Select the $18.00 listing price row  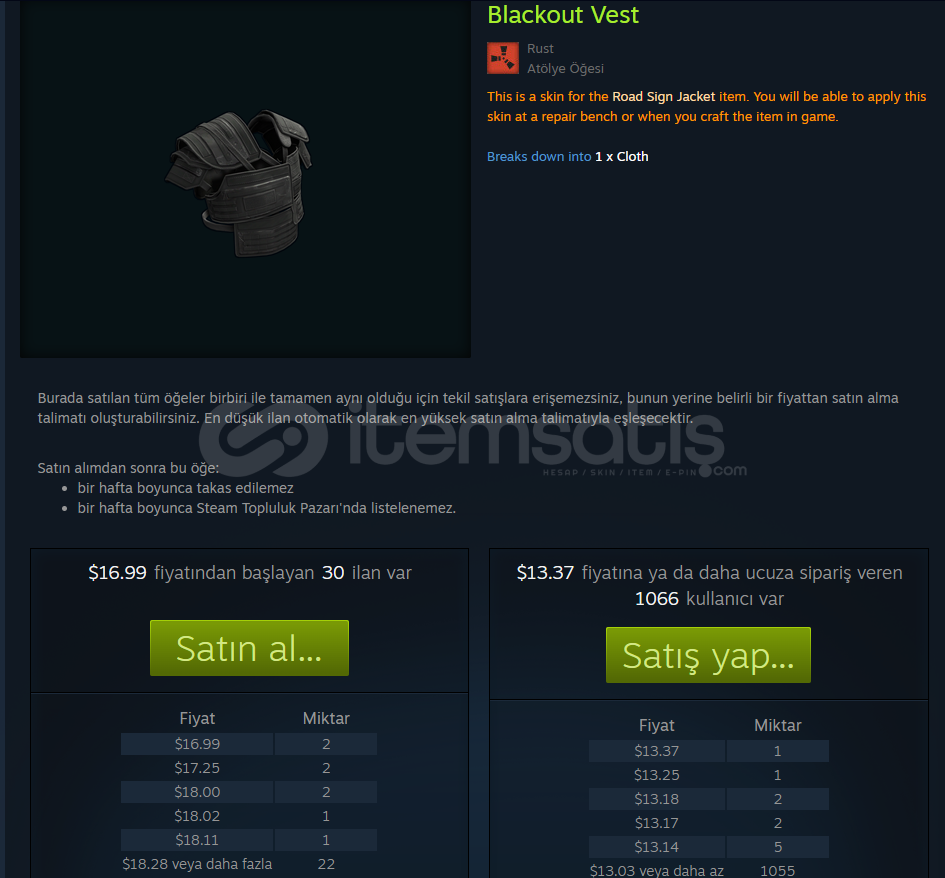click(x=249, y=792)
